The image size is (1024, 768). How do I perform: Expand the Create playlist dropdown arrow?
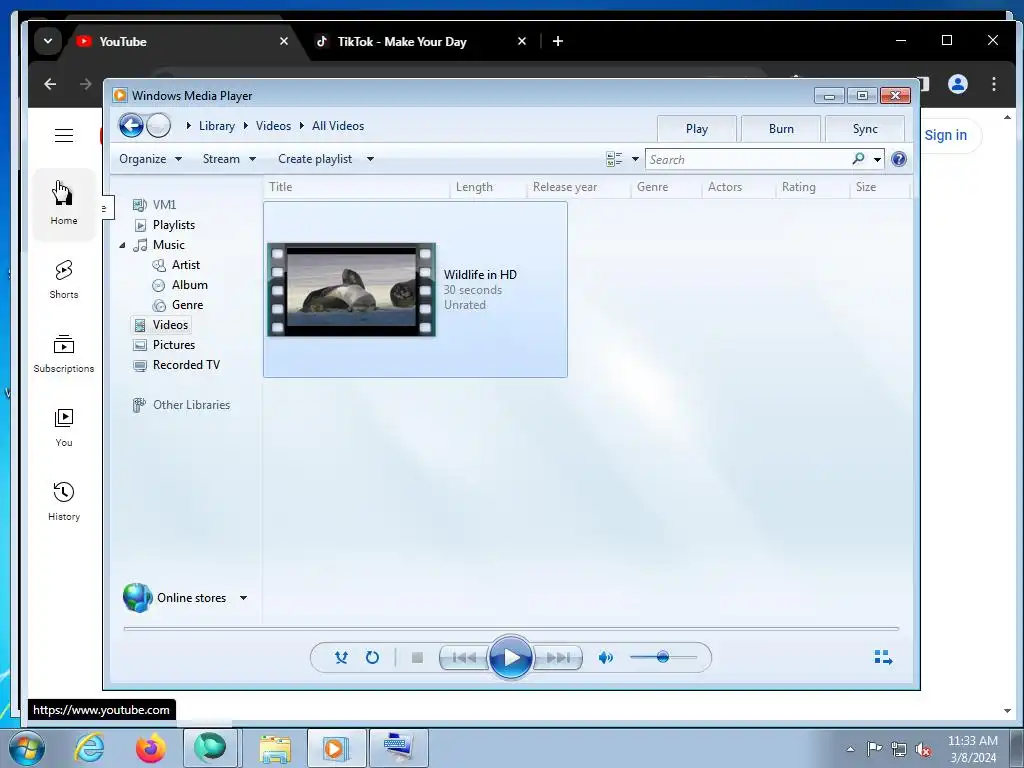pos(370,159)
